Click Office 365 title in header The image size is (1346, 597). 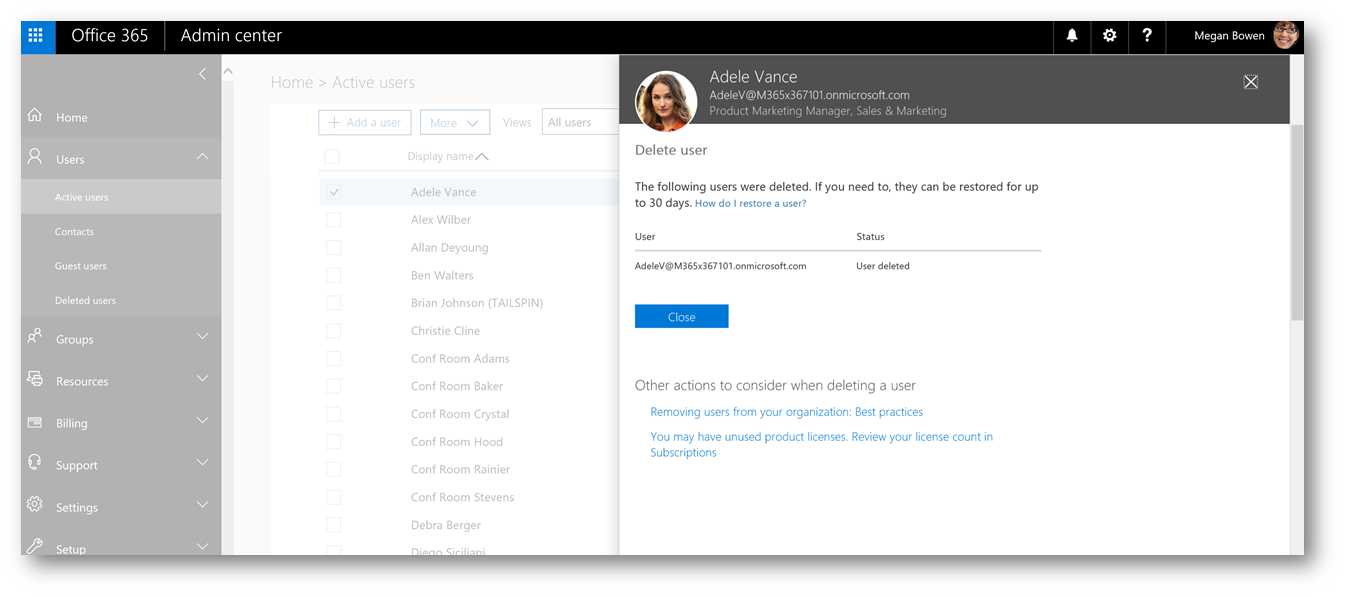click(109, 36)
